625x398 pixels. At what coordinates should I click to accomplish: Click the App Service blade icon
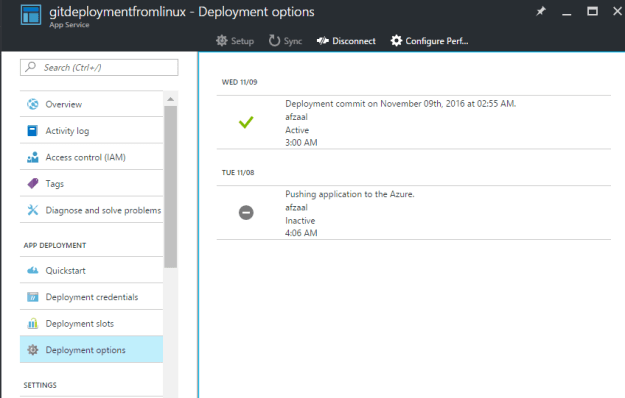click(x=31, y=15)
